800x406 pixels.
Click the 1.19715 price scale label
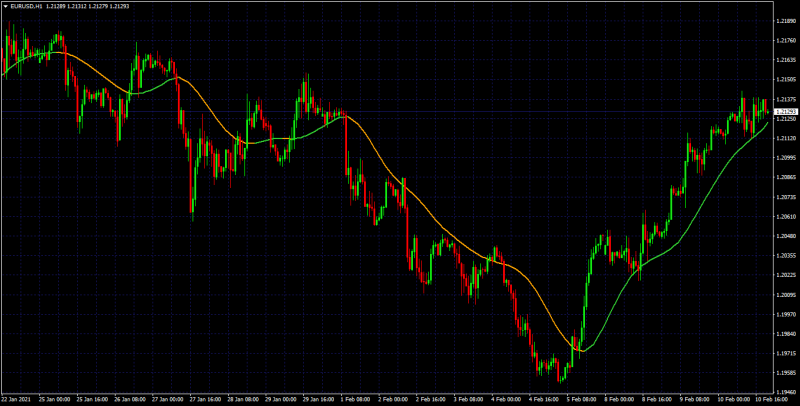[x=786, y=353]
